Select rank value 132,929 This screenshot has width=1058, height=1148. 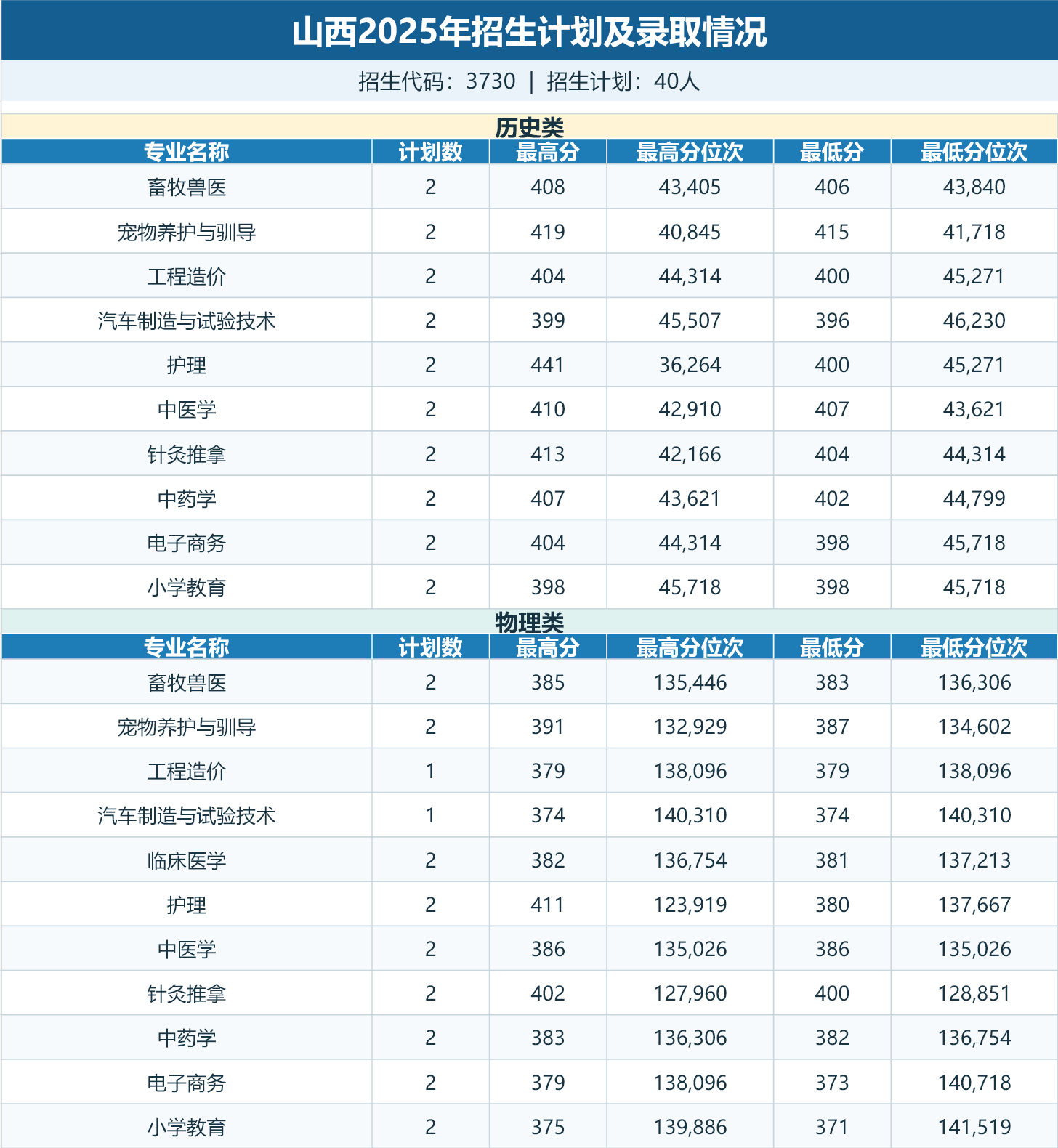(x=690, y=727)
